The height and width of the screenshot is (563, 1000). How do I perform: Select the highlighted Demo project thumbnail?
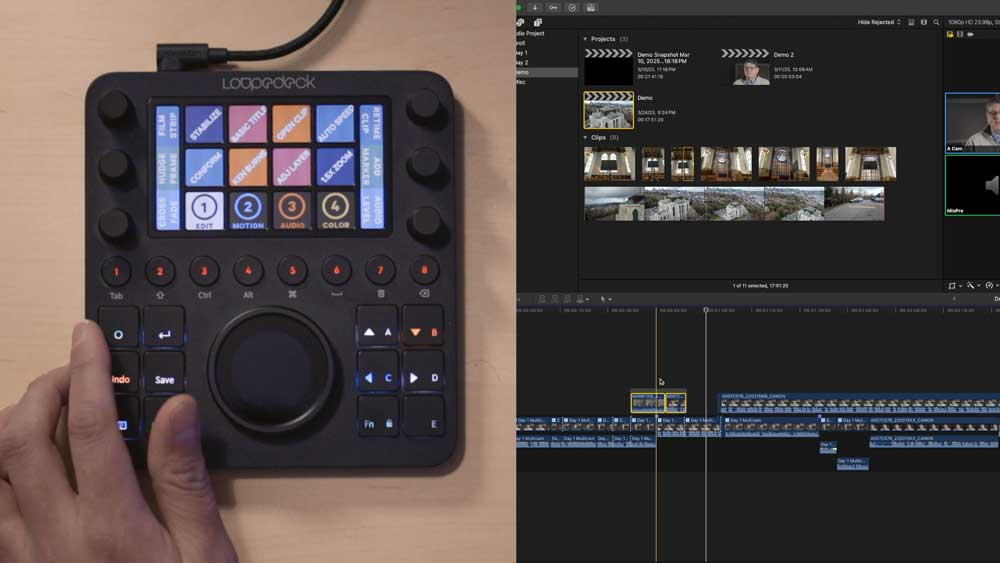pyautogui.click(x=608, y=110)
